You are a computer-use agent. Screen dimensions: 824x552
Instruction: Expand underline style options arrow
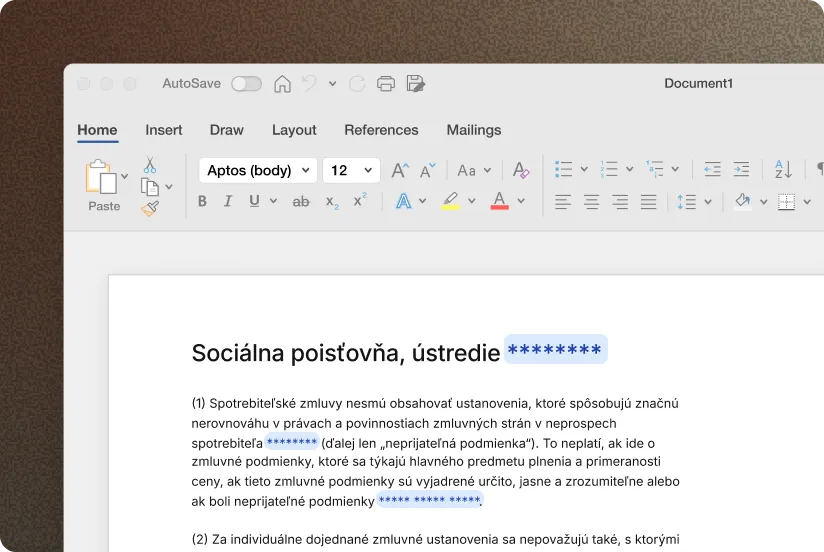coord(273,201)
